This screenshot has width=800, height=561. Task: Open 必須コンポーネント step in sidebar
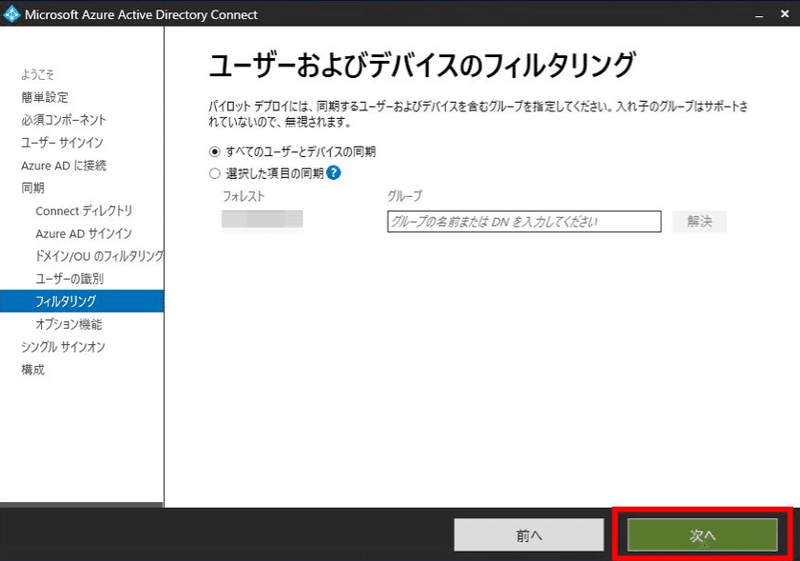(63, 120)
